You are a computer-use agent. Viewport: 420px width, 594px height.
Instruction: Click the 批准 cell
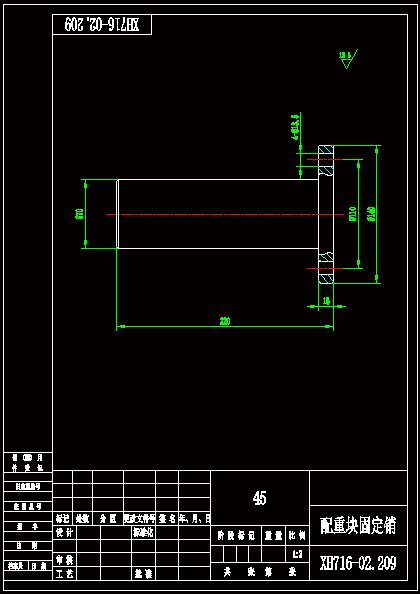pyautogui.click(x=143, y=573)
